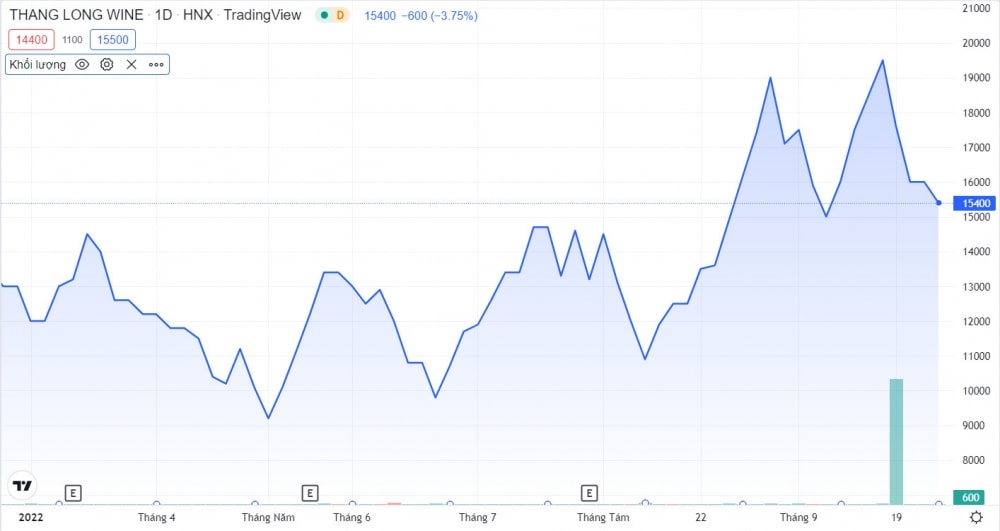Open more options for the Khối lượng indicator
Image resolution: width=1000 pixels, height=531 pixels.
tap(156, 64)
